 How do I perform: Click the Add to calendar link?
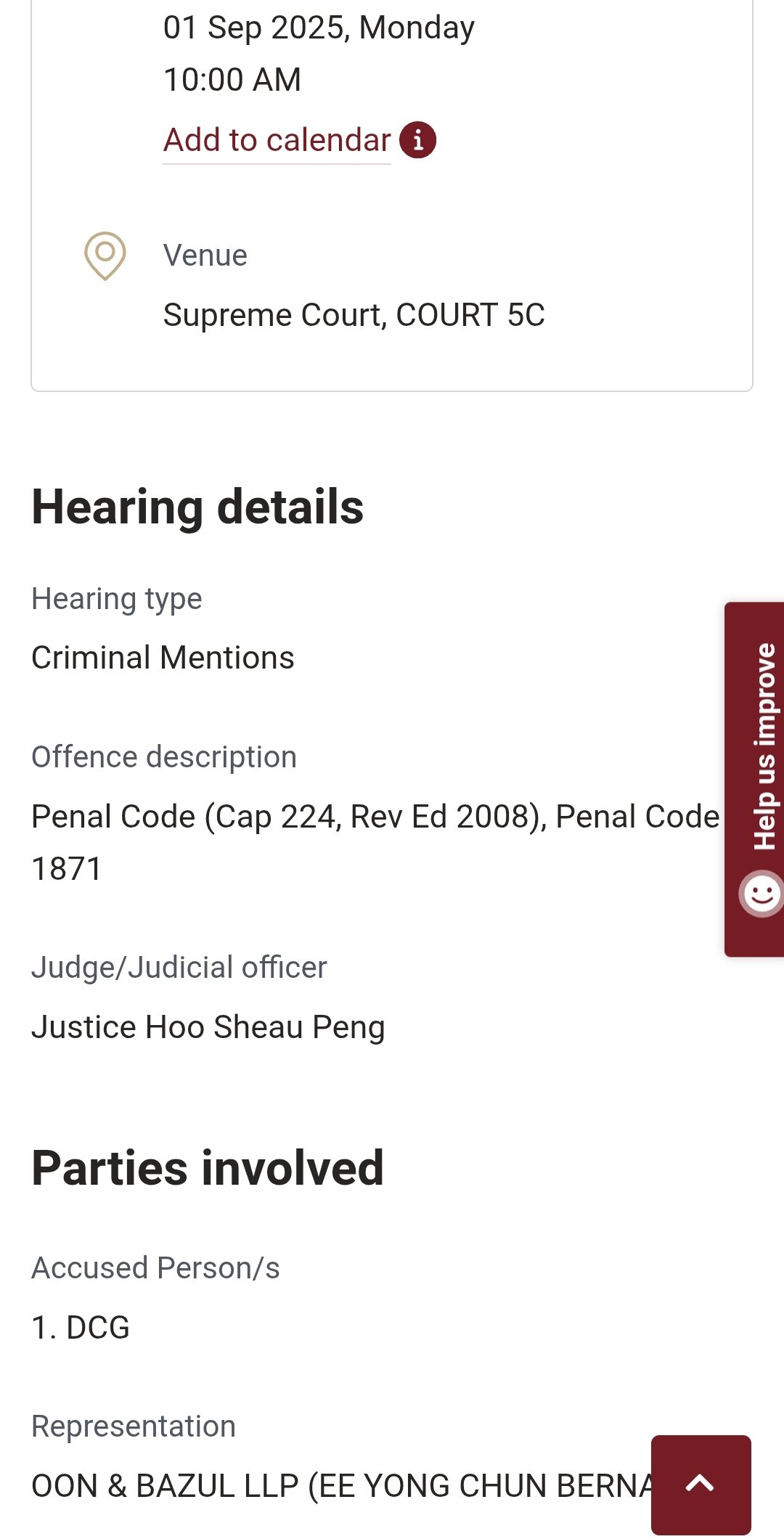pos(277,140)
